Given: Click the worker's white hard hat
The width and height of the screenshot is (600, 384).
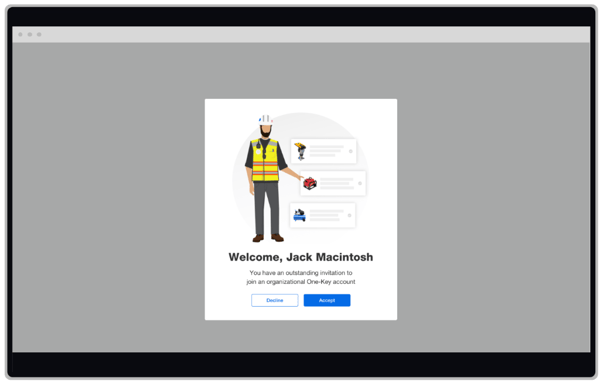Looking at the screenshot, I should 266,119.
